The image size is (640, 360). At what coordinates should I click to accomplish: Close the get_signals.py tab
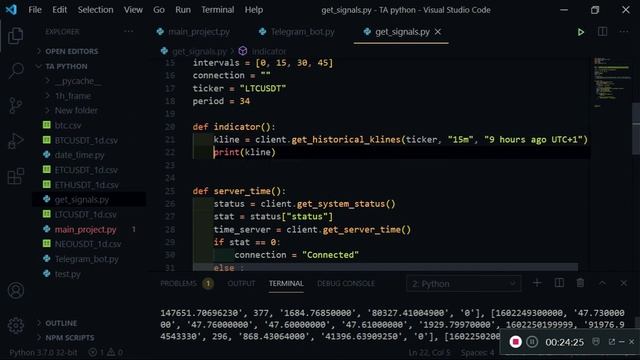click(438, 31)
